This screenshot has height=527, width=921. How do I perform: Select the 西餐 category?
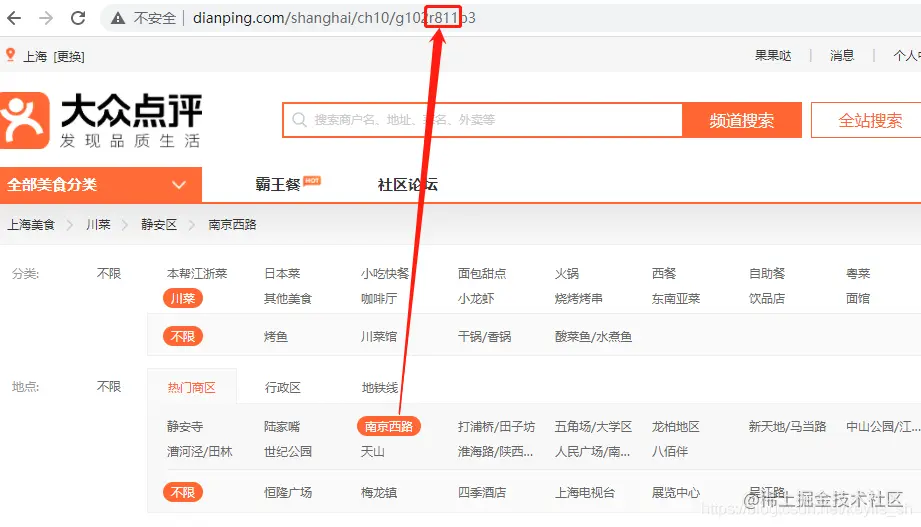(x=664, y=273)
